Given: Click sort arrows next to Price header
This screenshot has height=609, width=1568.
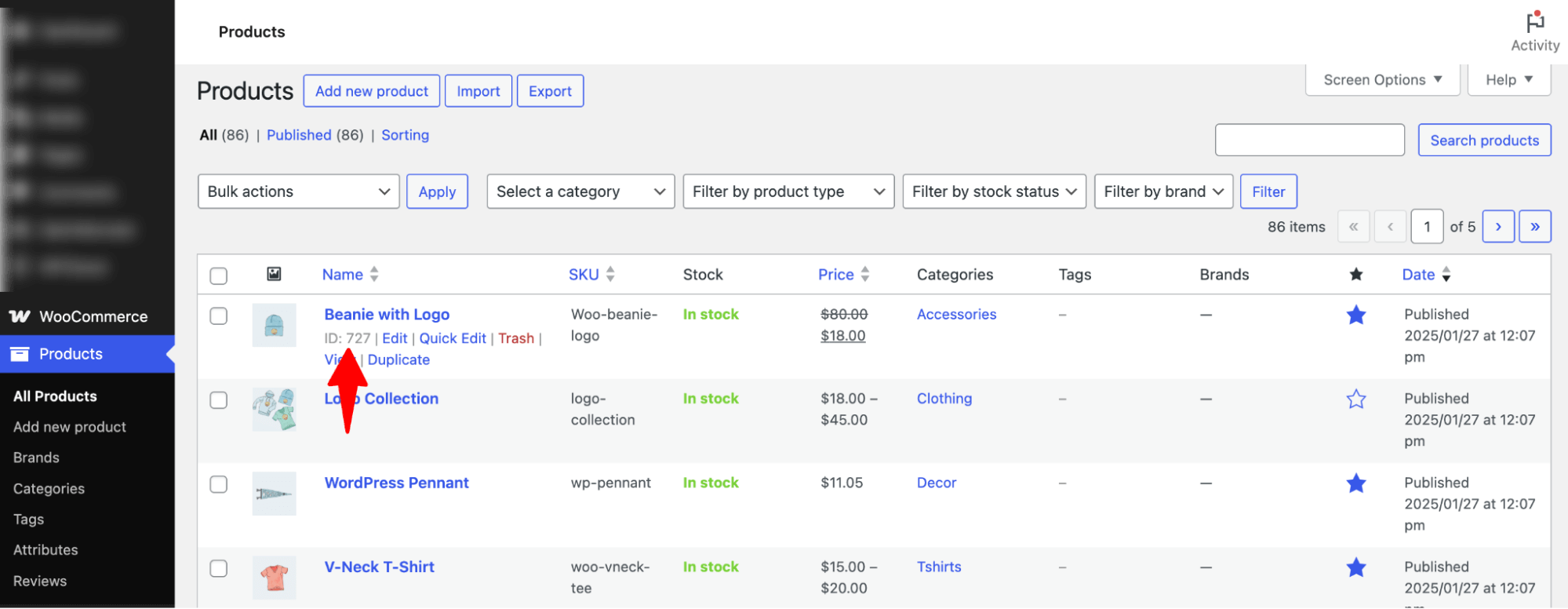Looking at the screenshot, I should pos(864,274).
